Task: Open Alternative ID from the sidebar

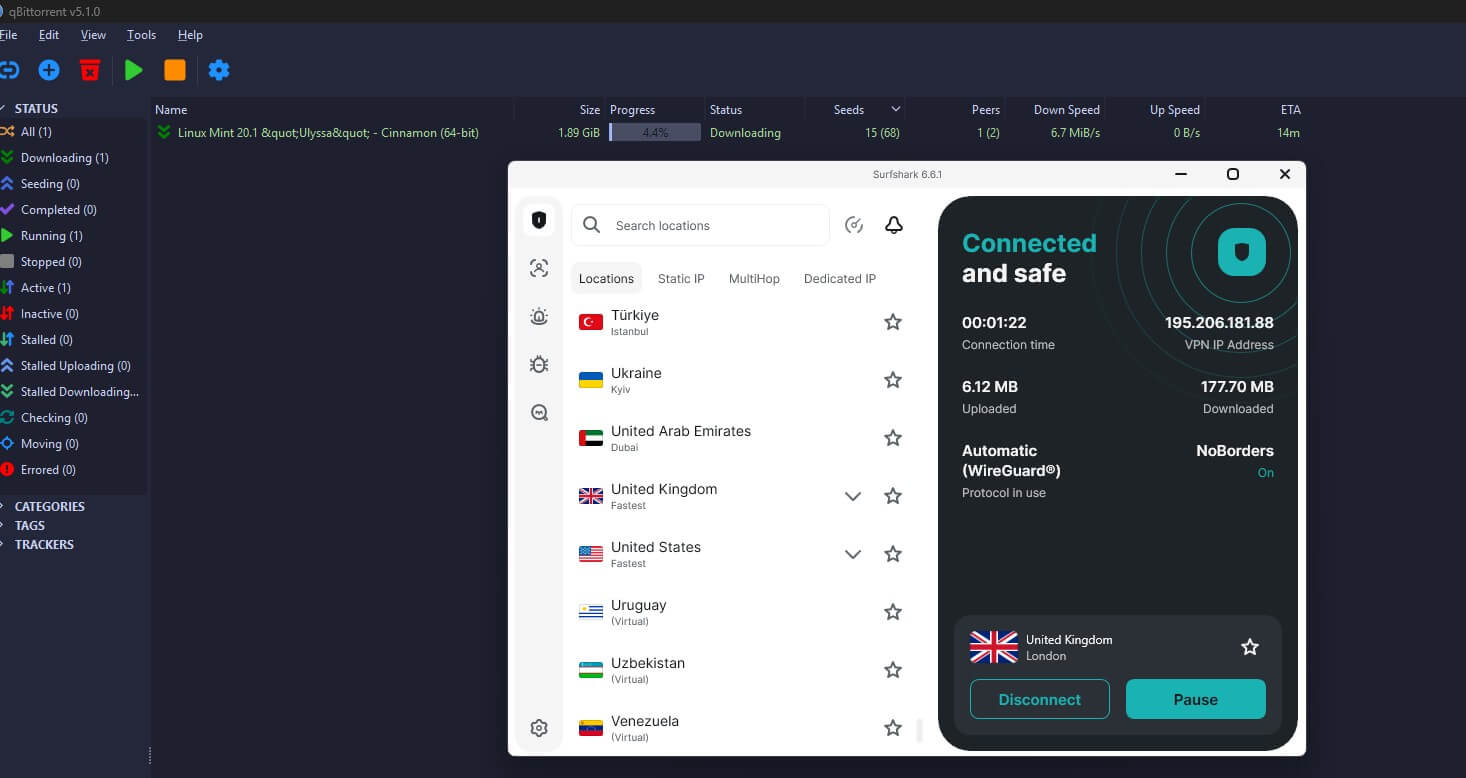Action: click(x=539, y=268)
